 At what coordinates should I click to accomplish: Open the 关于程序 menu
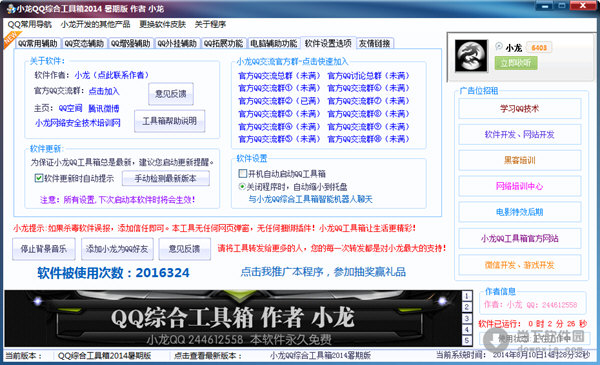210,24
